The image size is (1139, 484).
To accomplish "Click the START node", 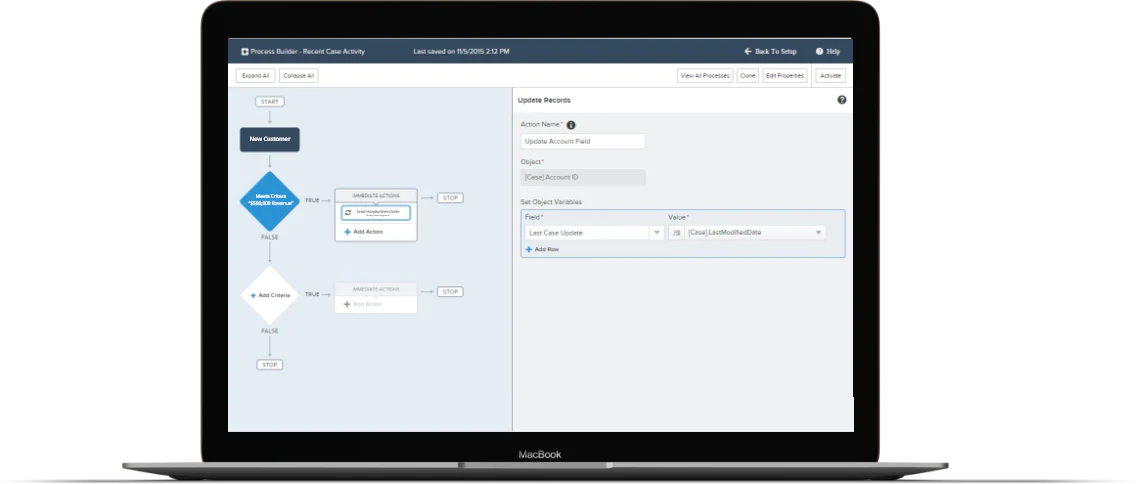I will pyautogui.click(x=269, y=102).
